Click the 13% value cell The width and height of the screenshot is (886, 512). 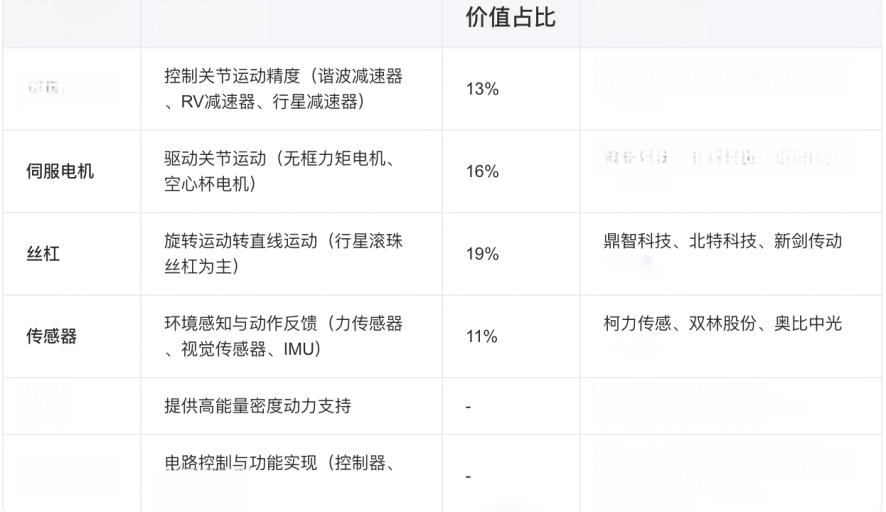(x=482, y=89)
